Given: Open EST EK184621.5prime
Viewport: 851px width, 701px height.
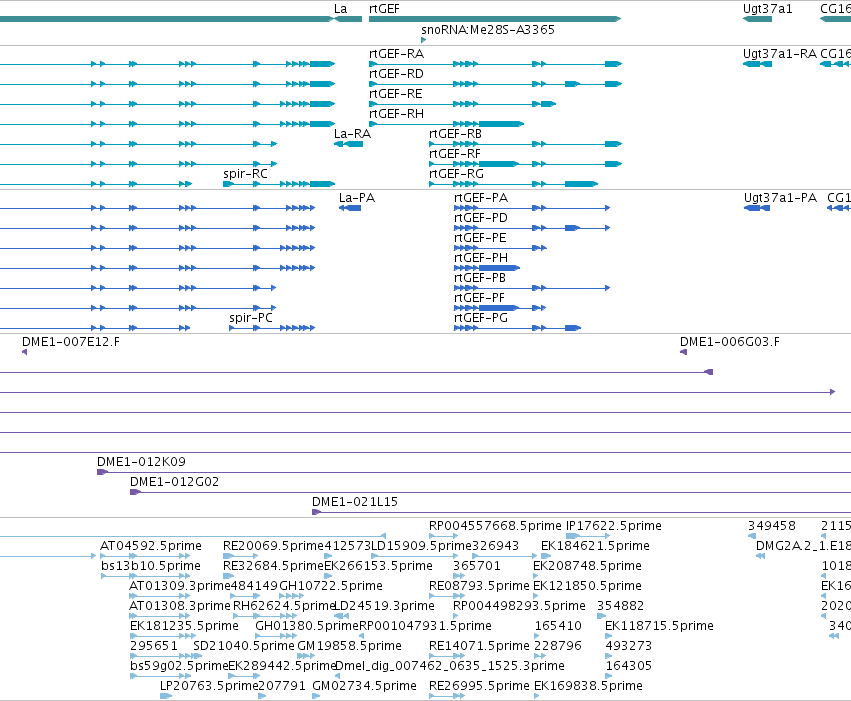Looking at the screenshot, I should pos(595,546).
